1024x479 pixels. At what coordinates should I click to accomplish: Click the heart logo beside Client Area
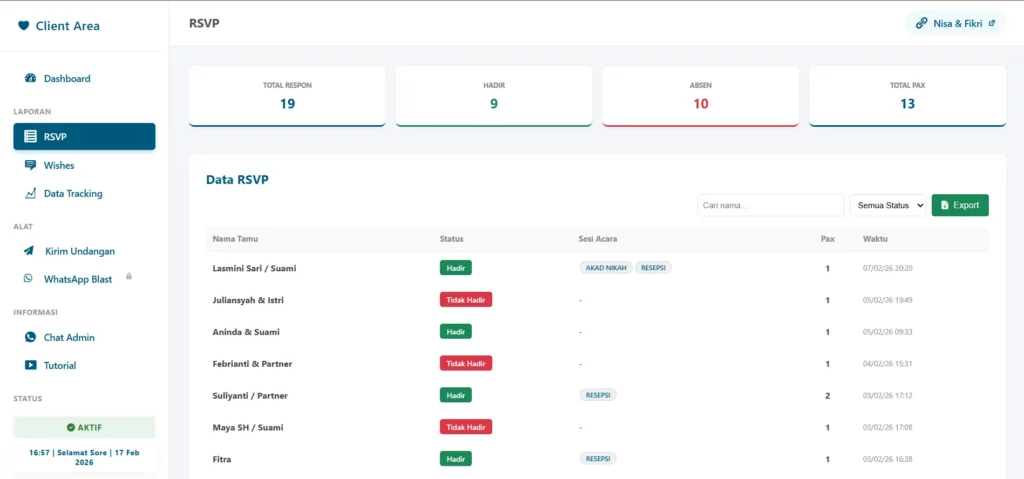(x=24, y=26)
